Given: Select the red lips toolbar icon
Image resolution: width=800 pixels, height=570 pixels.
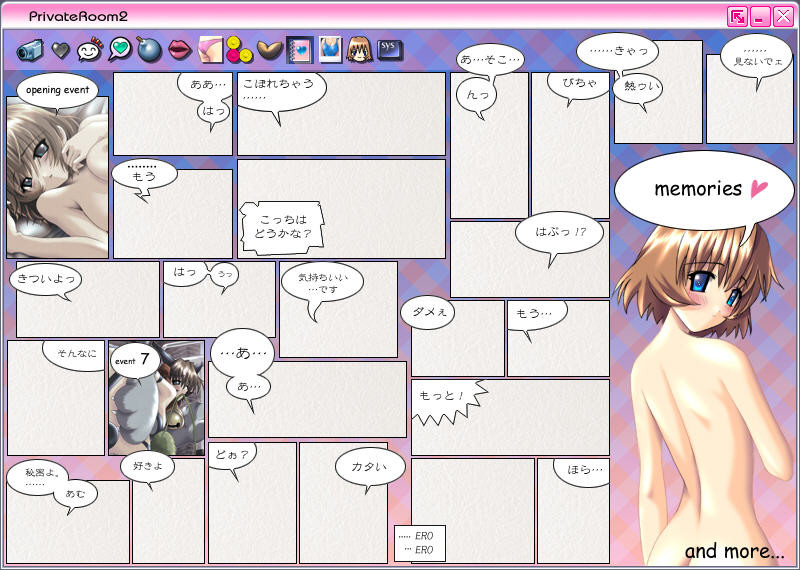Looking at the screenshot, I should click(x=179, y=49).
